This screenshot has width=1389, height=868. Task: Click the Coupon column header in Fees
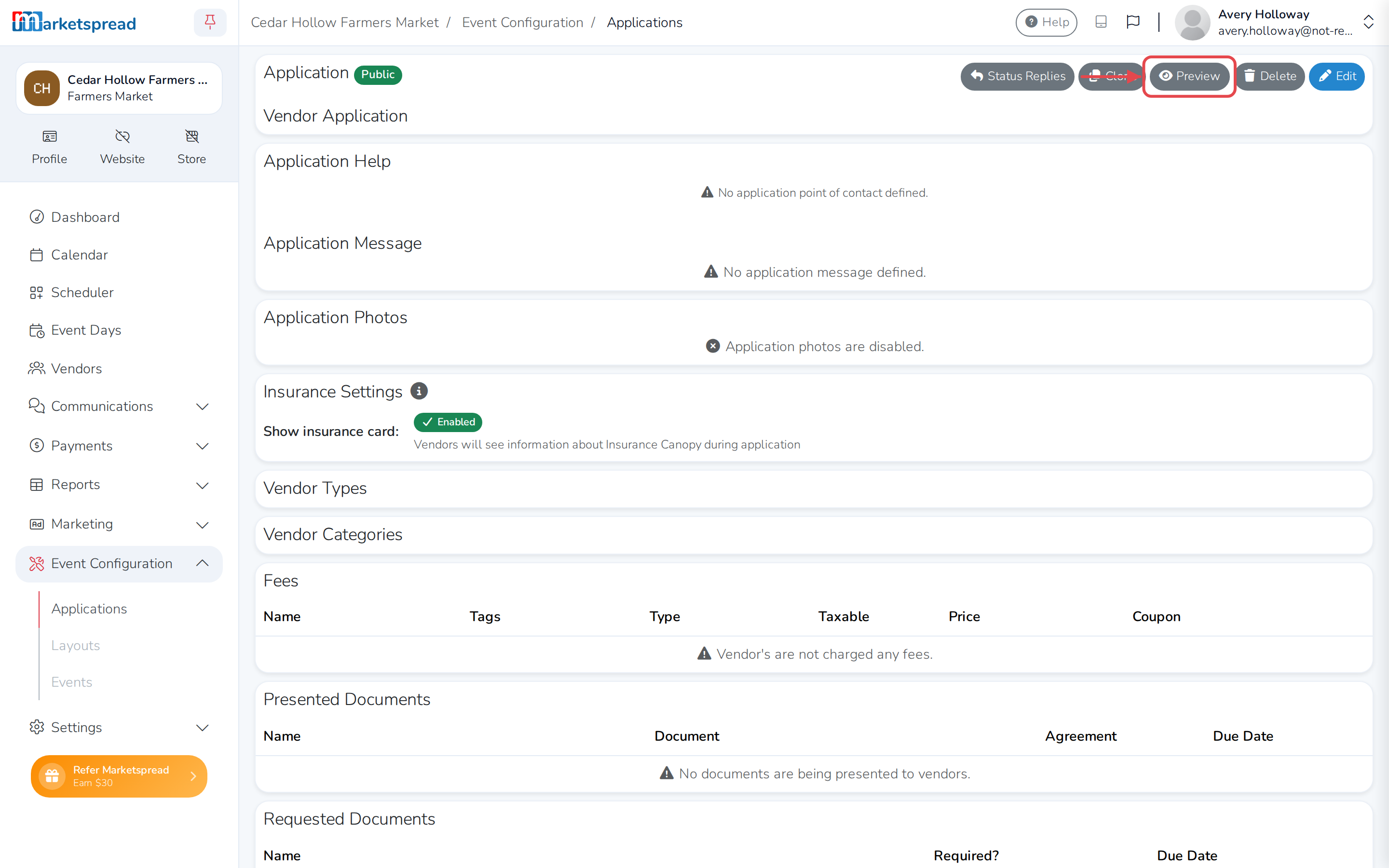coord(1156,617)
